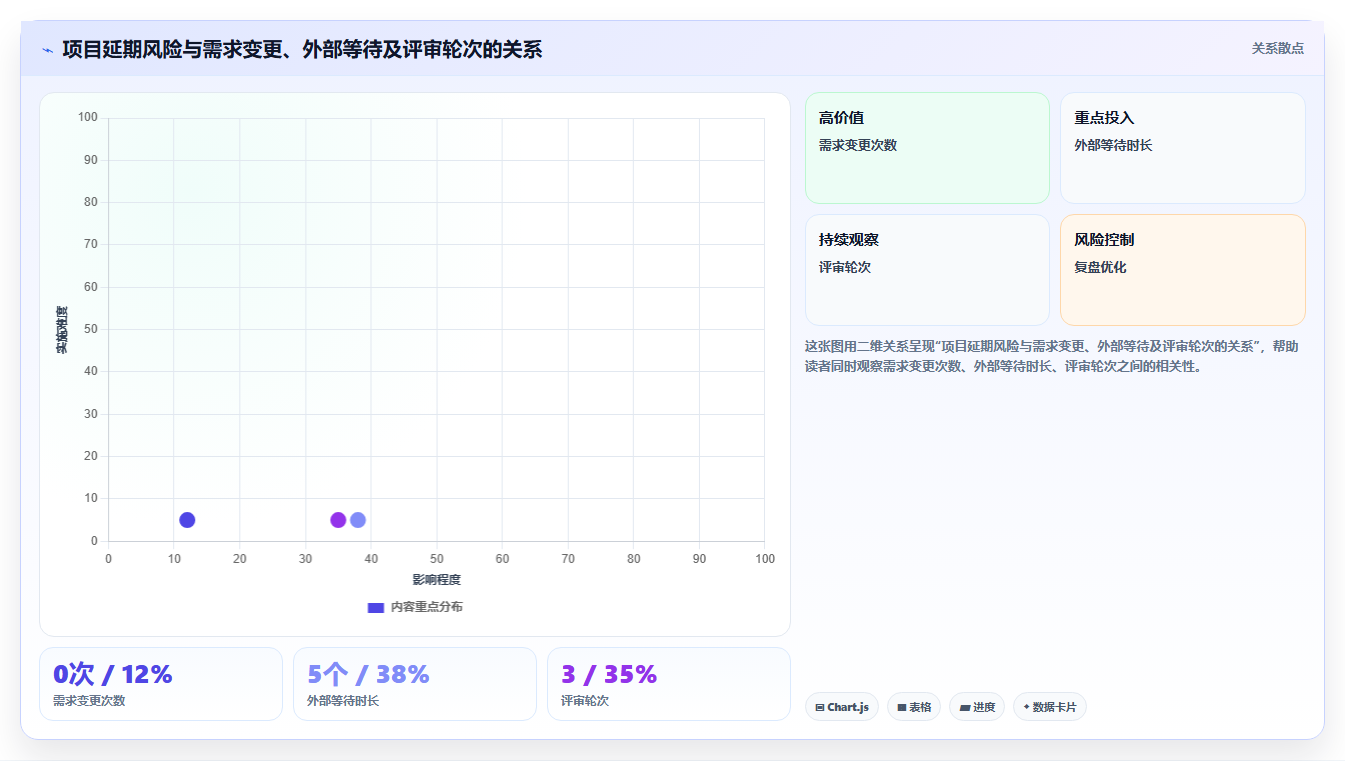Image resolution: width=1345 pixels, height=761 pixels.
Task: Open the 高价值 quadrant card
Action: (927, 148)
